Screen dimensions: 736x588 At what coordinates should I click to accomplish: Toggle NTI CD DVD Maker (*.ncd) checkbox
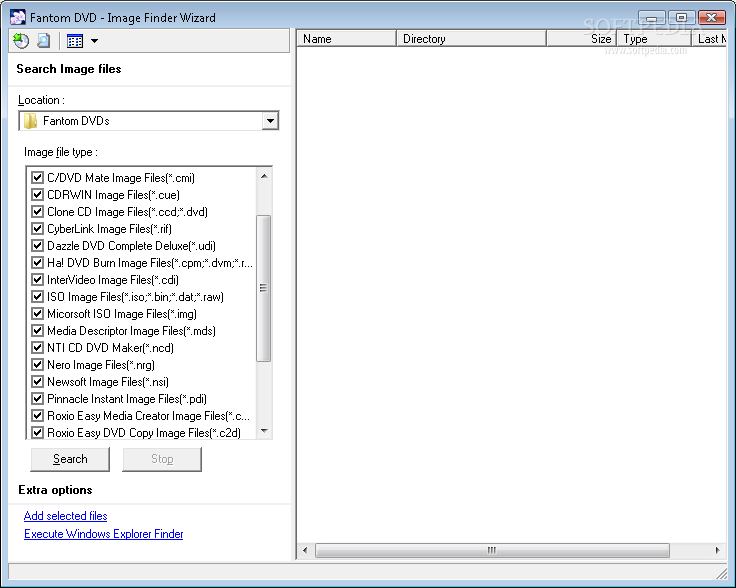pyautogui.click(x=38, y=348)
